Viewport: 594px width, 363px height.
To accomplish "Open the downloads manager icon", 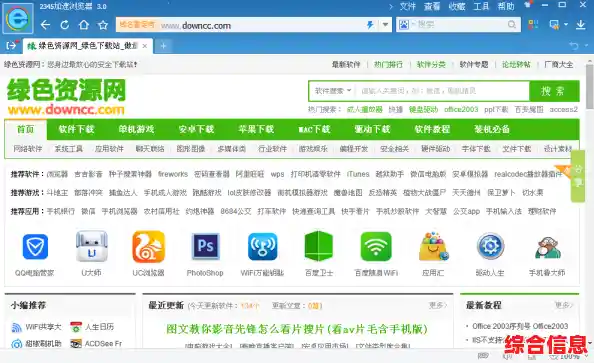I will [x=580, y=25].
